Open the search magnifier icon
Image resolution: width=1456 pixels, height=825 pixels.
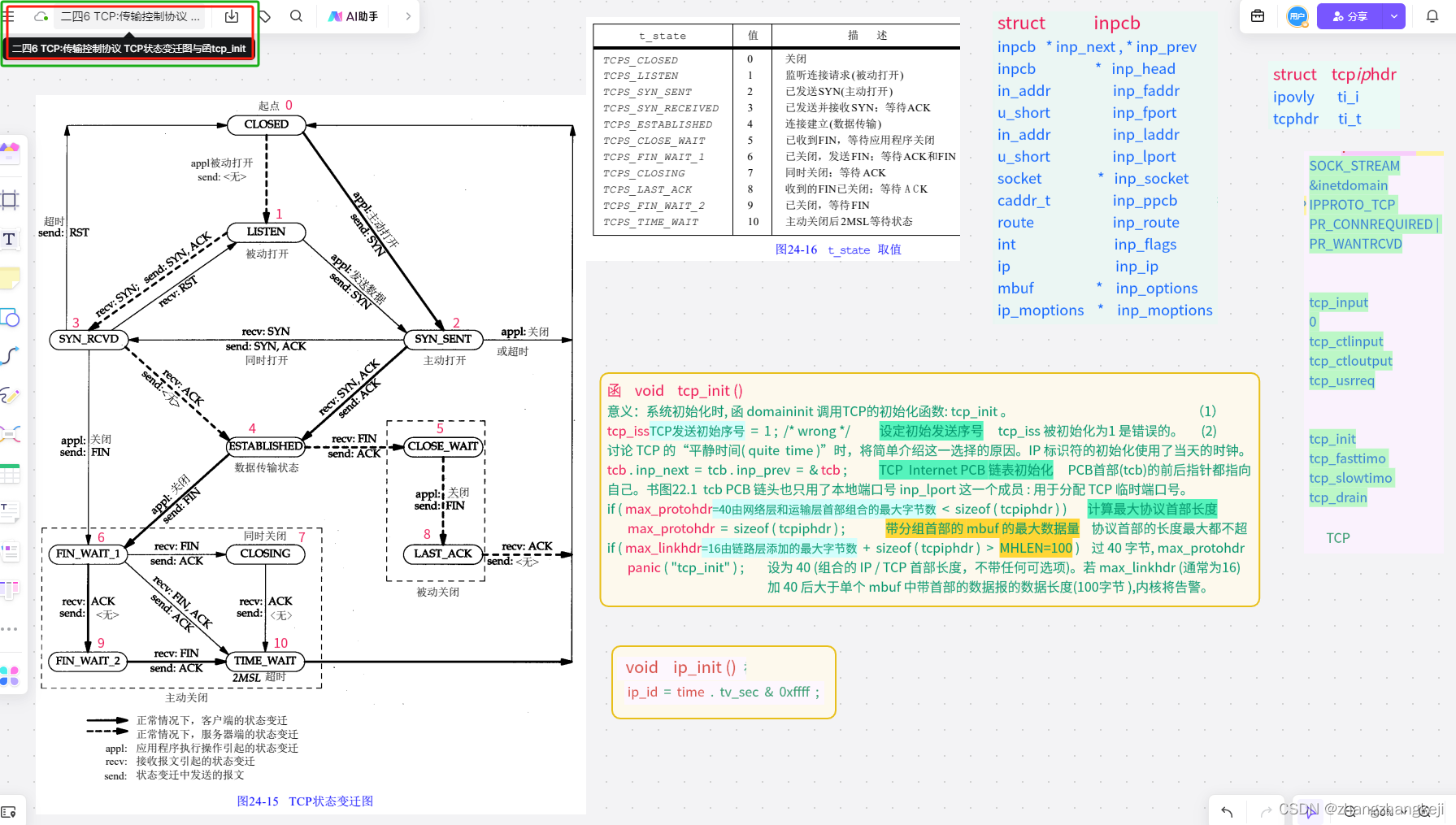(296, 16)
